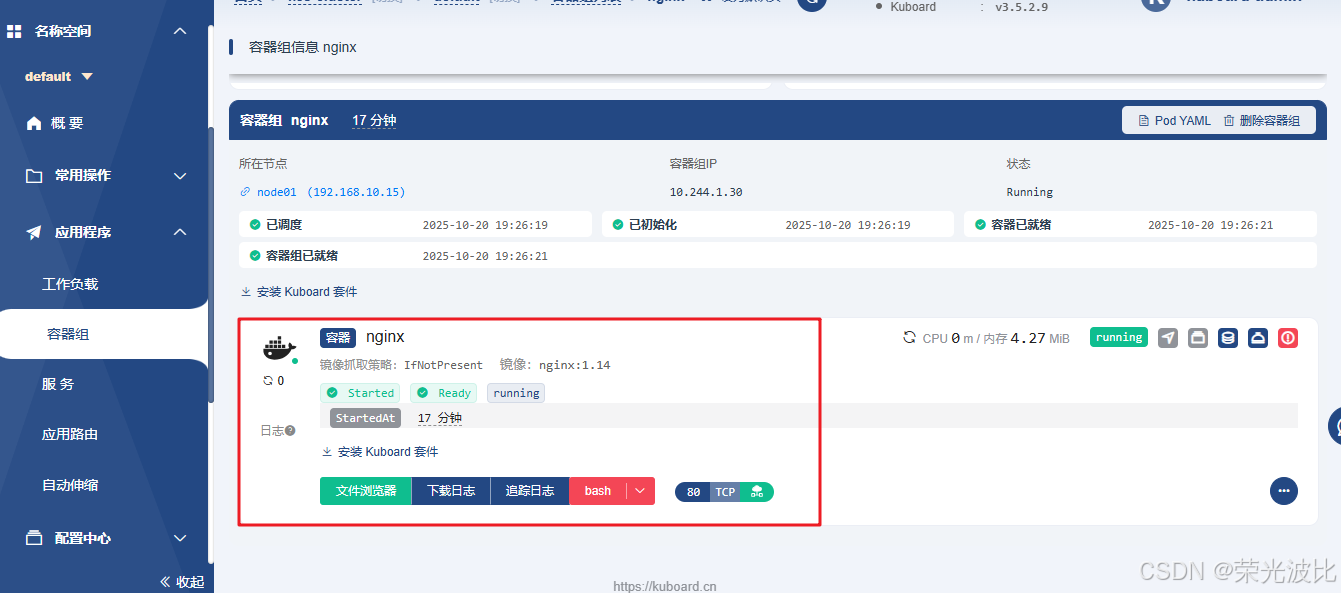Click the help icon next to 日志
This screenshot has height=593, width=1341.
(290, 431)
